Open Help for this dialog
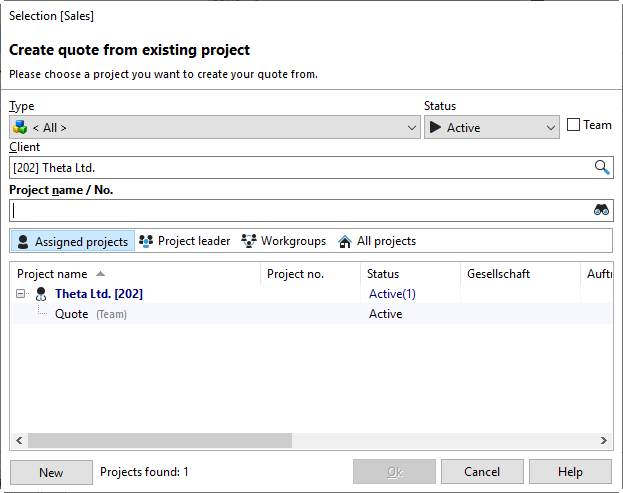This screenshot has height=493, width=623. pyautogui.click(x=570, y=472)
